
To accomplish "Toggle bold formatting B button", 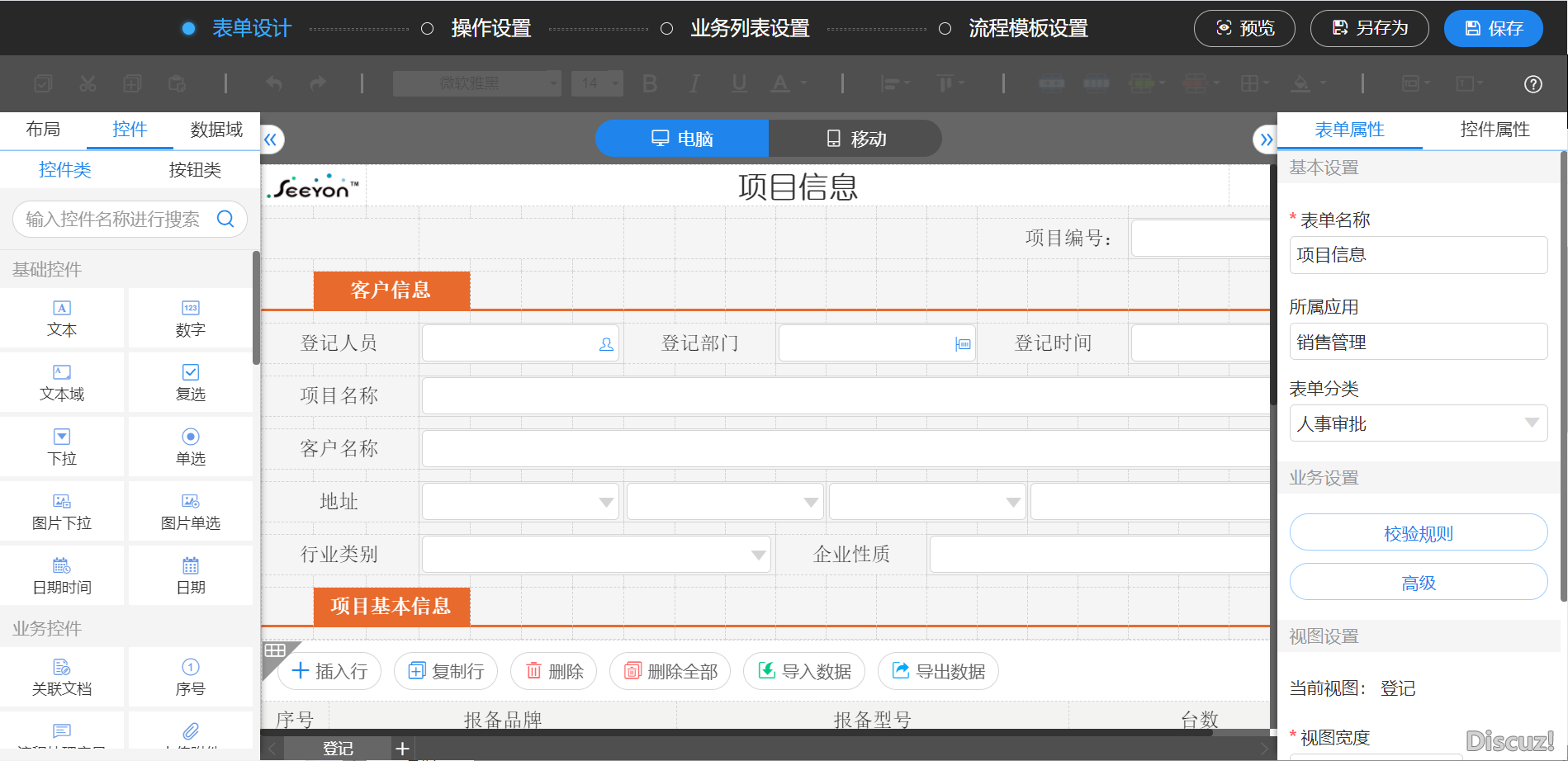I will tap(650, 83).
